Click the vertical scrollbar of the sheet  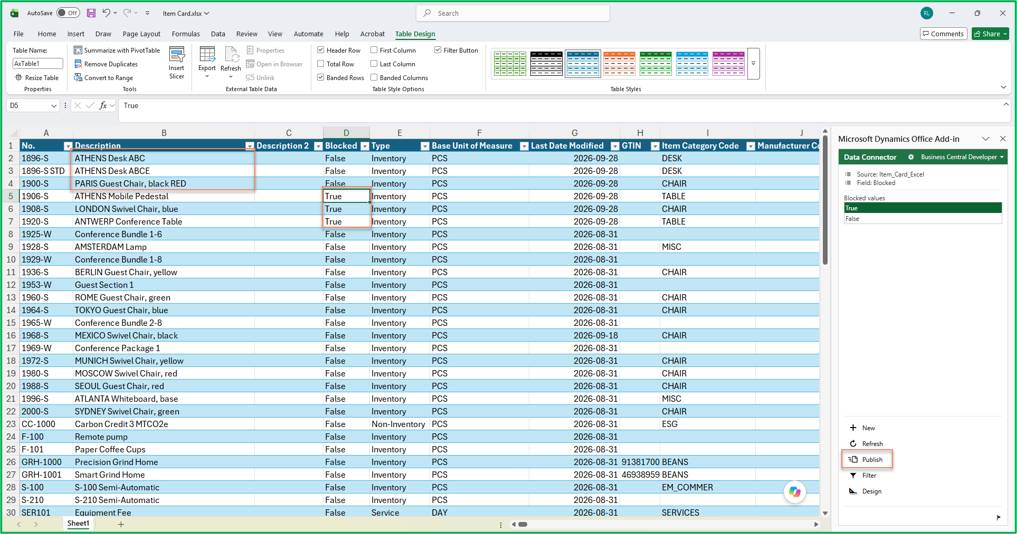click(825, 200)
